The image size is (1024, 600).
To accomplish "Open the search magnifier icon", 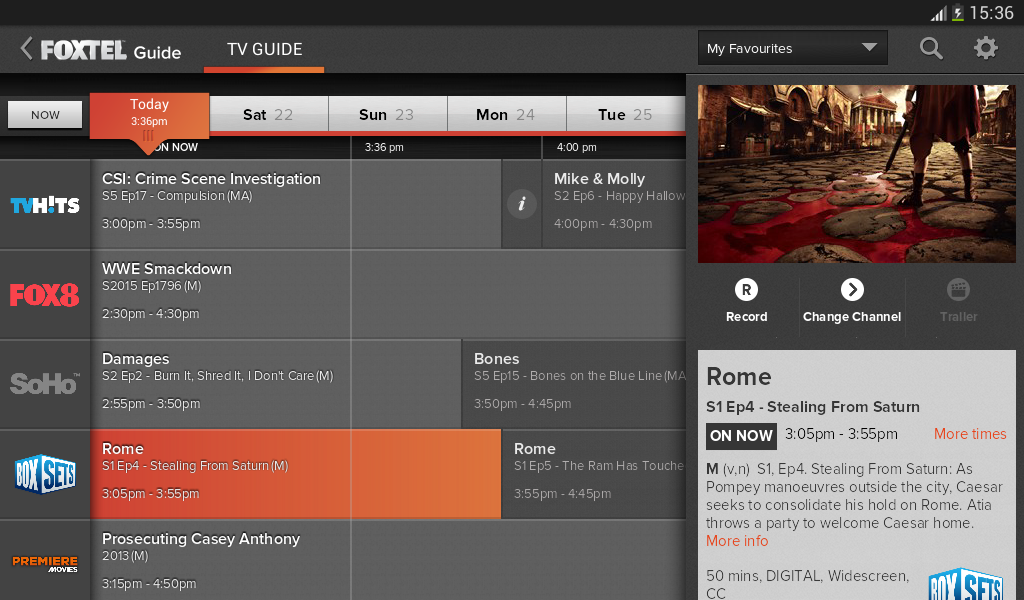I will pyautogui.click(x=931, y=48).
